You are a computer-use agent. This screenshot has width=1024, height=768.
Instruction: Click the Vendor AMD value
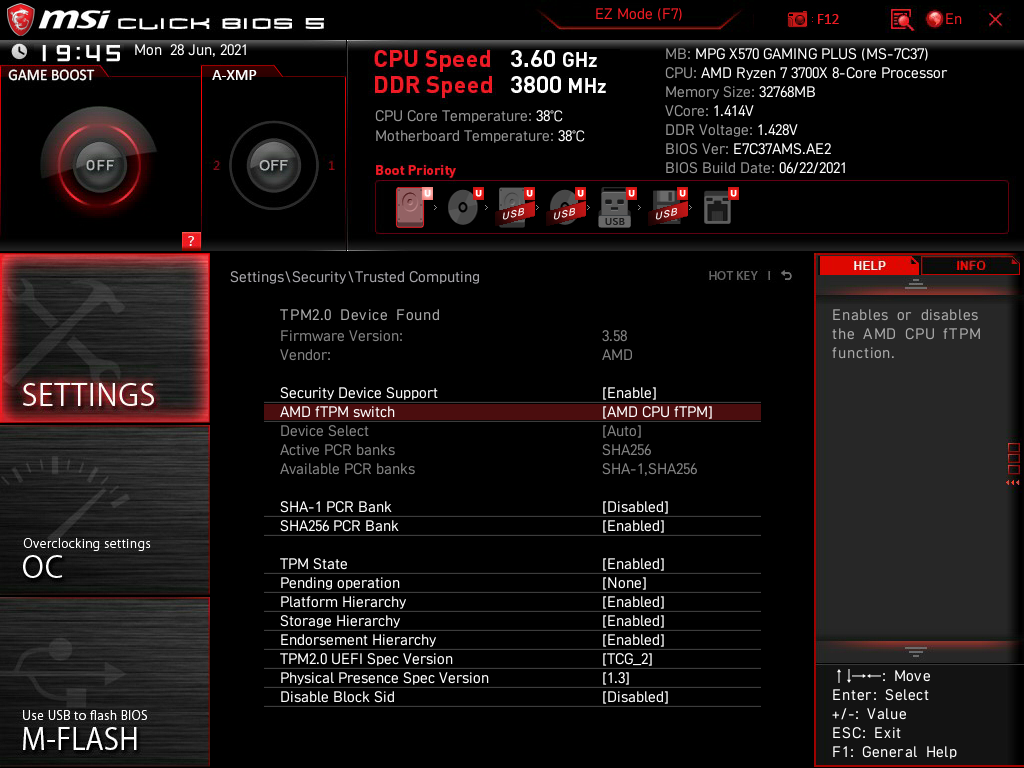point(617,355)
